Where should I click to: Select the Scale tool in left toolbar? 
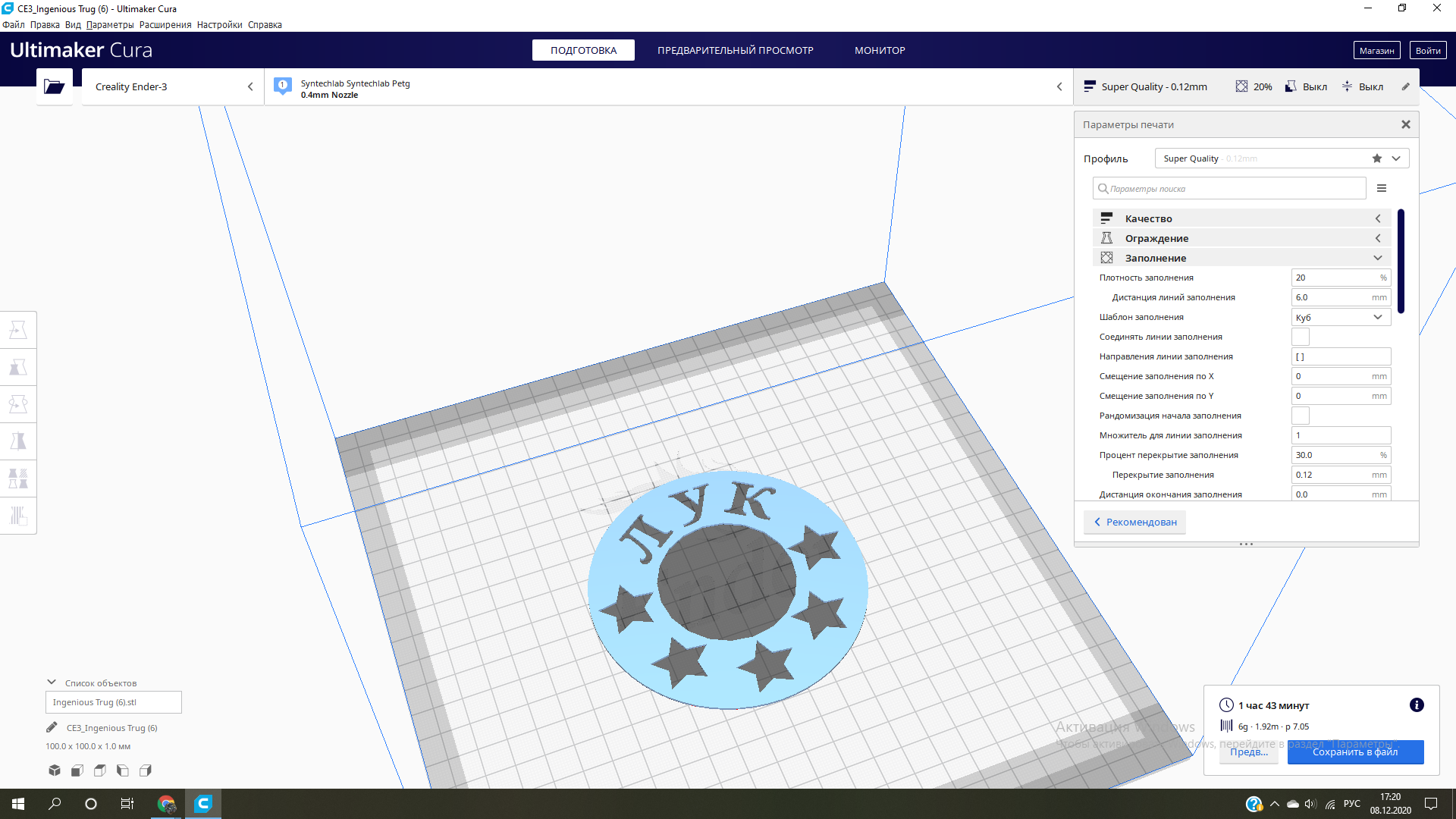18,367
